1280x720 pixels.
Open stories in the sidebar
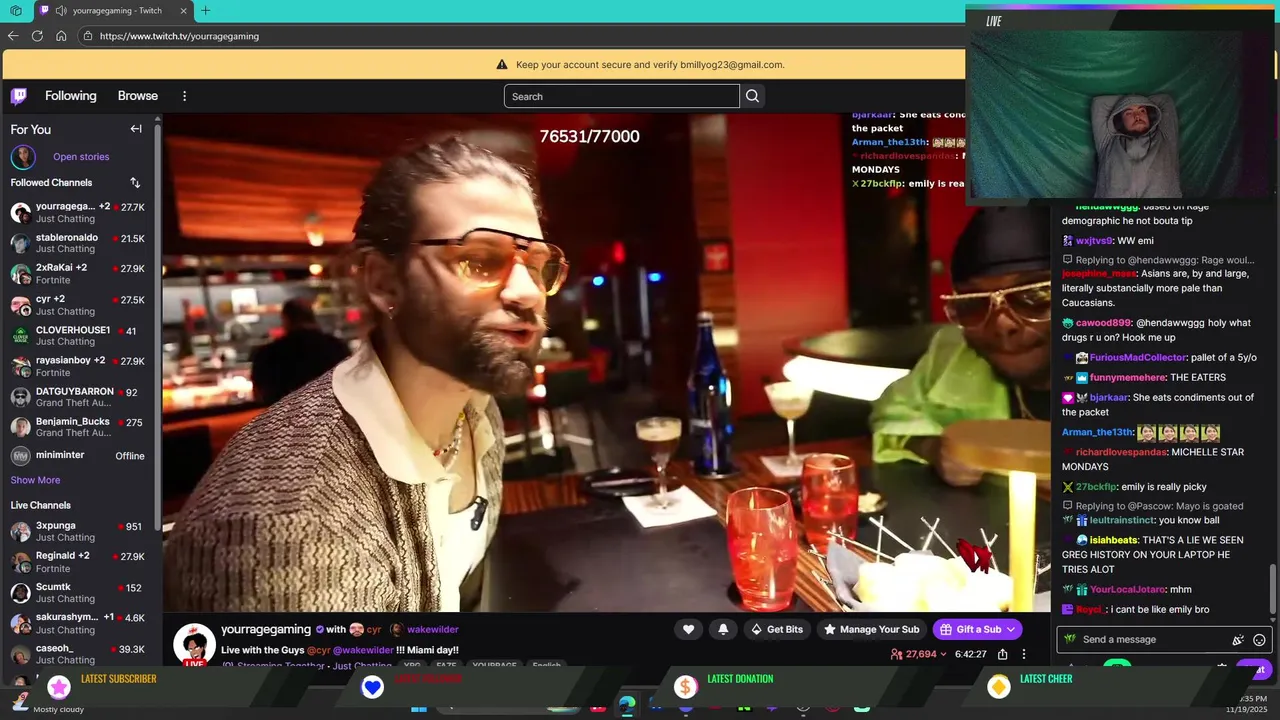tap(81, 157)
